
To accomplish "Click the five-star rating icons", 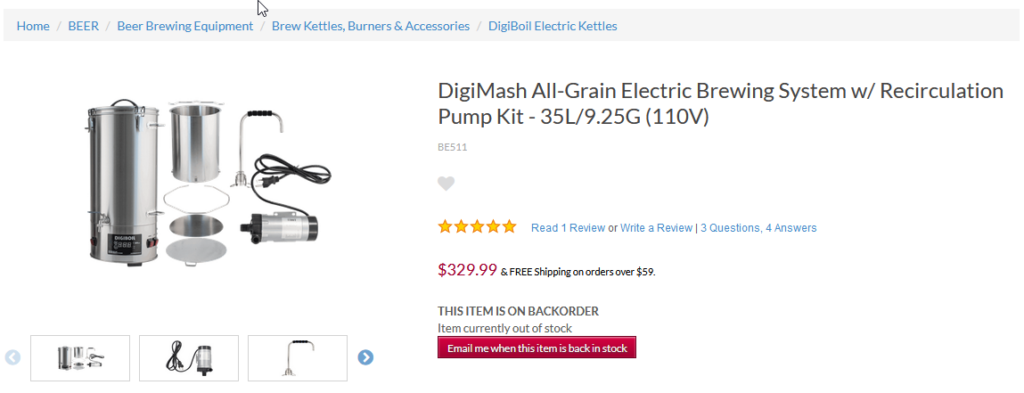I will [x=477, y=227].
